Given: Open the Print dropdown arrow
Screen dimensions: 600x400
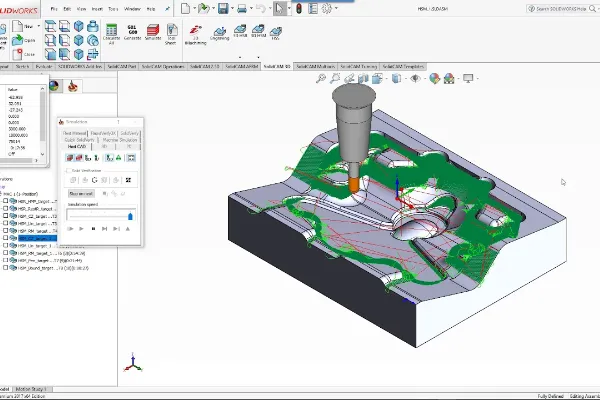Looking at the screenshot, I should coord(251,8).
